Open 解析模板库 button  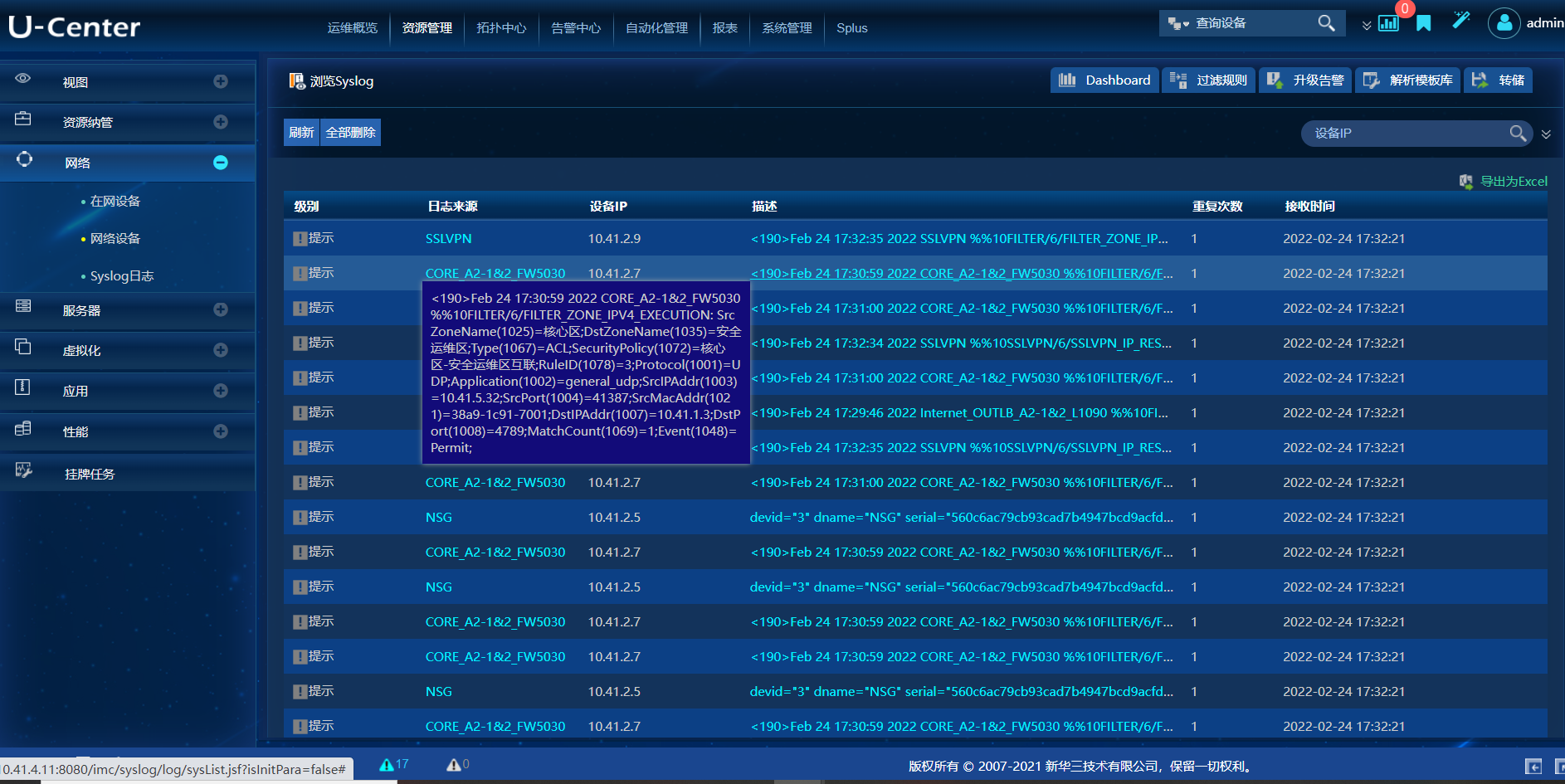click(x=1407, y=80)
